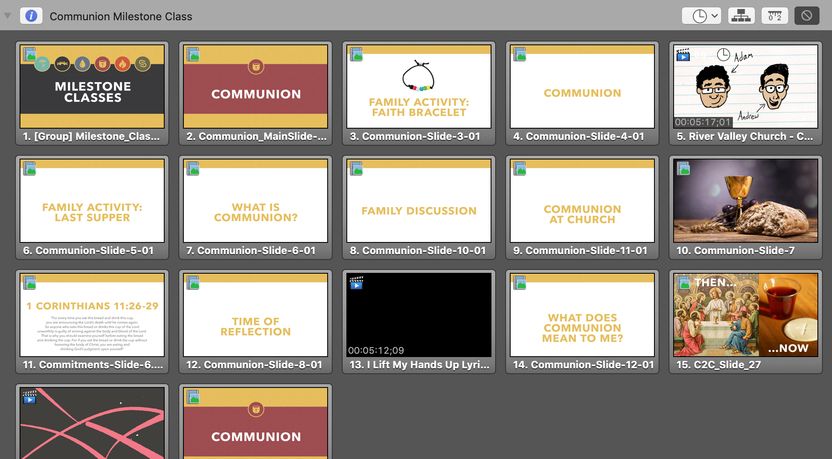Image resolution: width=832 pixels, height=459 pixels.
Task: Click the 00:05:17;01 duration on slide 5
Action: (x=703, y=122)
